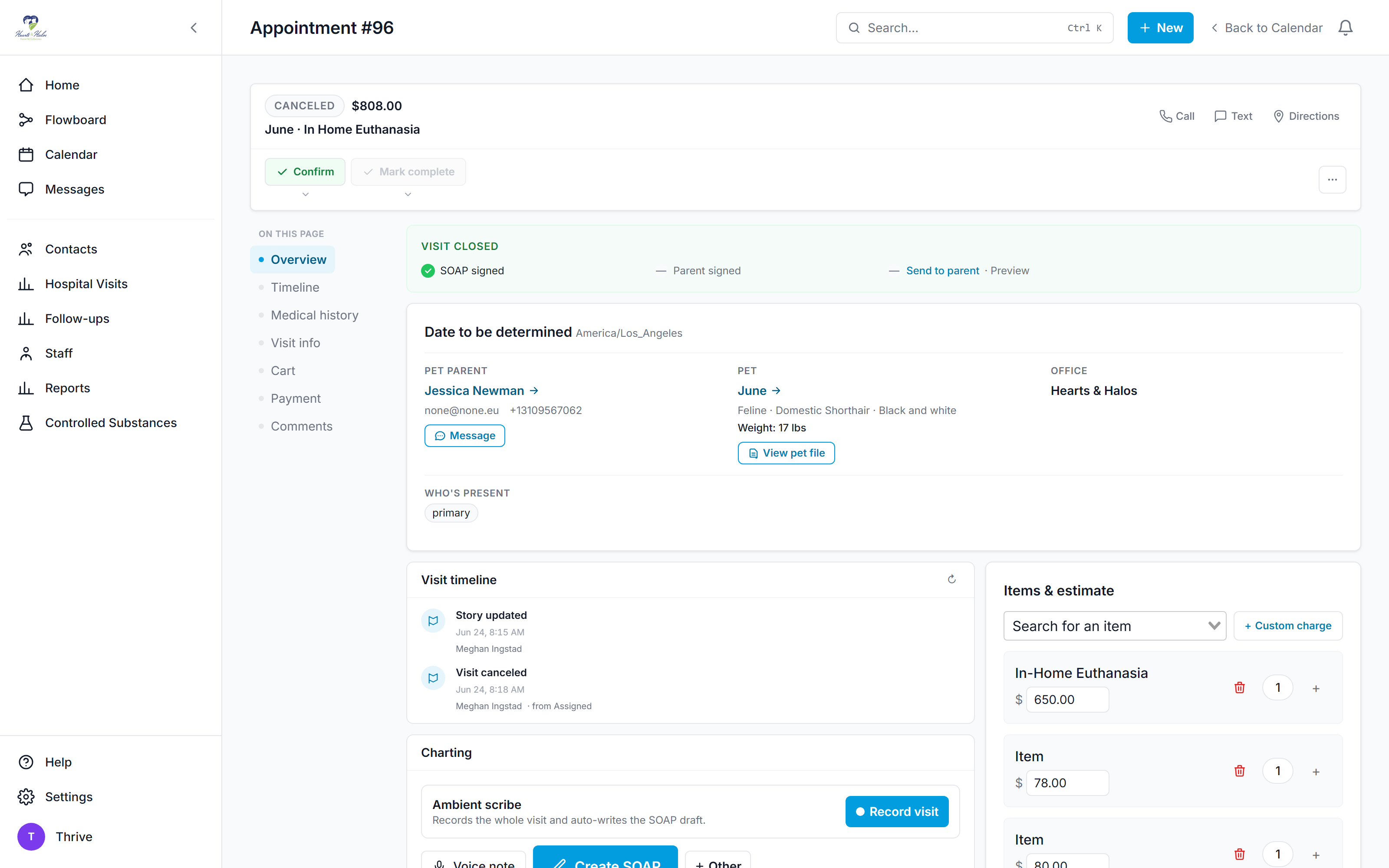Click the Record visit button
Image resolution: width=1389 pixels, height=868 pixels.
coord(896,811)
